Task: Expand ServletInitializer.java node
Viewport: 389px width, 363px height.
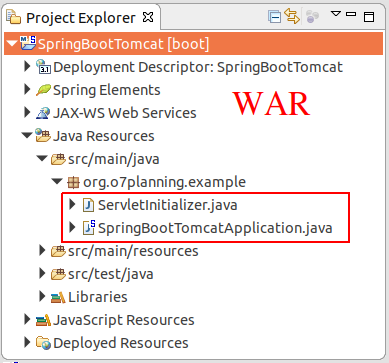Action: coord(72,204)
